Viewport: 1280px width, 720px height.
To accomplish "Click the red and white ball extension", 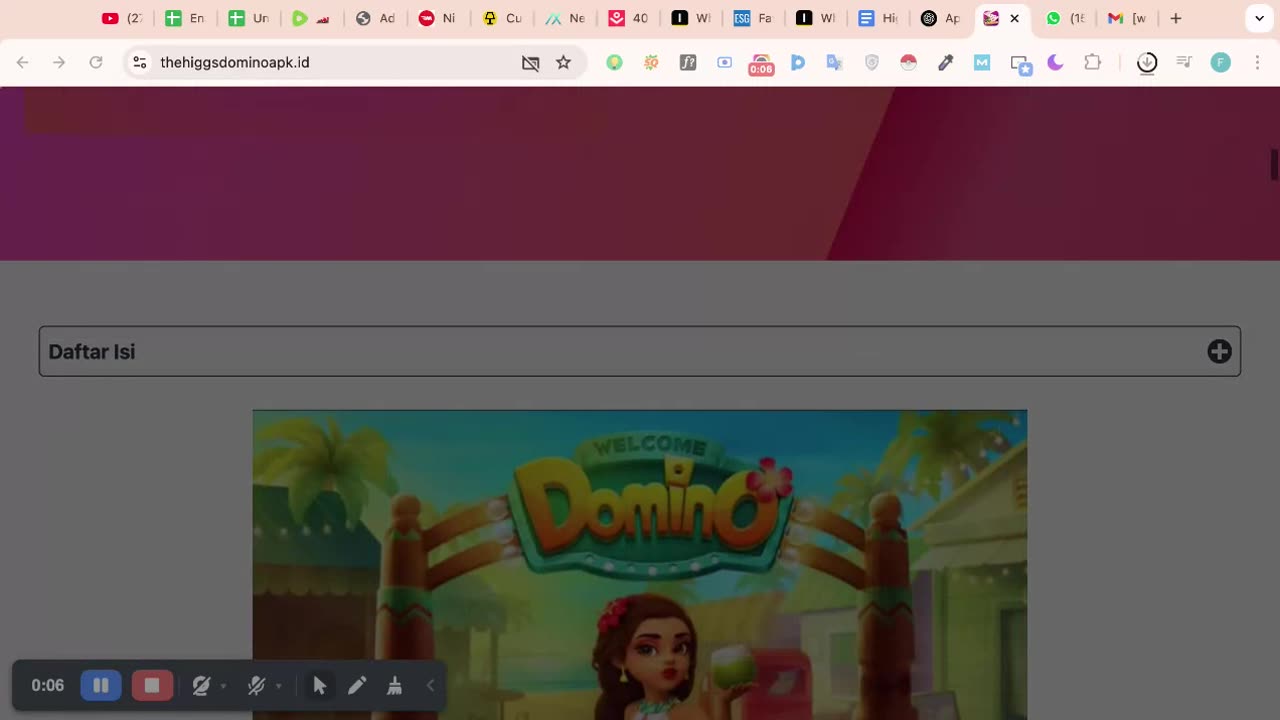I will tap(908, 62).
